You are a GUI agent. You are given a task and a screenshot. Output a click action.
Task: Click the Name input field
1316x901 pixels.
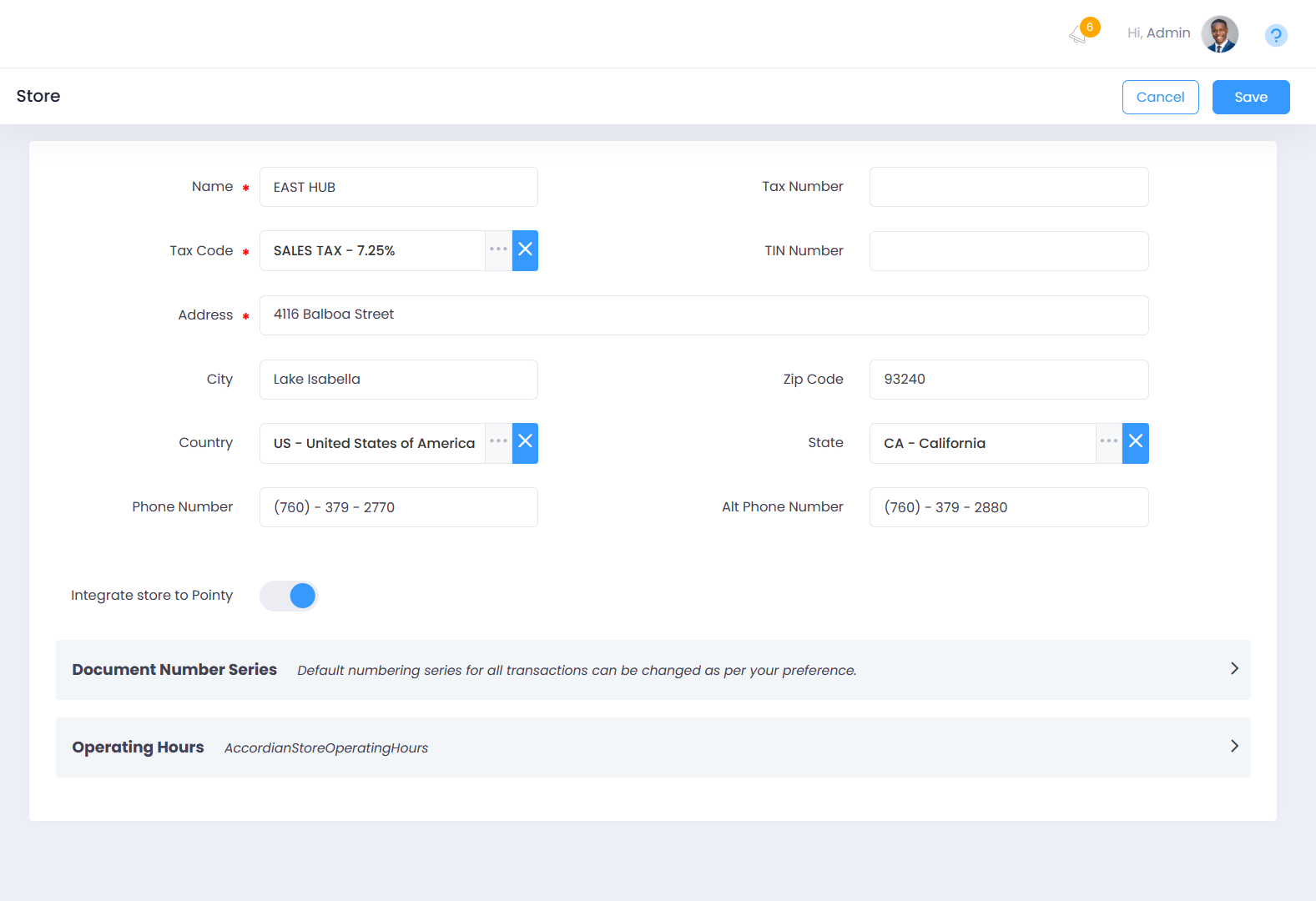pos(398,187)
